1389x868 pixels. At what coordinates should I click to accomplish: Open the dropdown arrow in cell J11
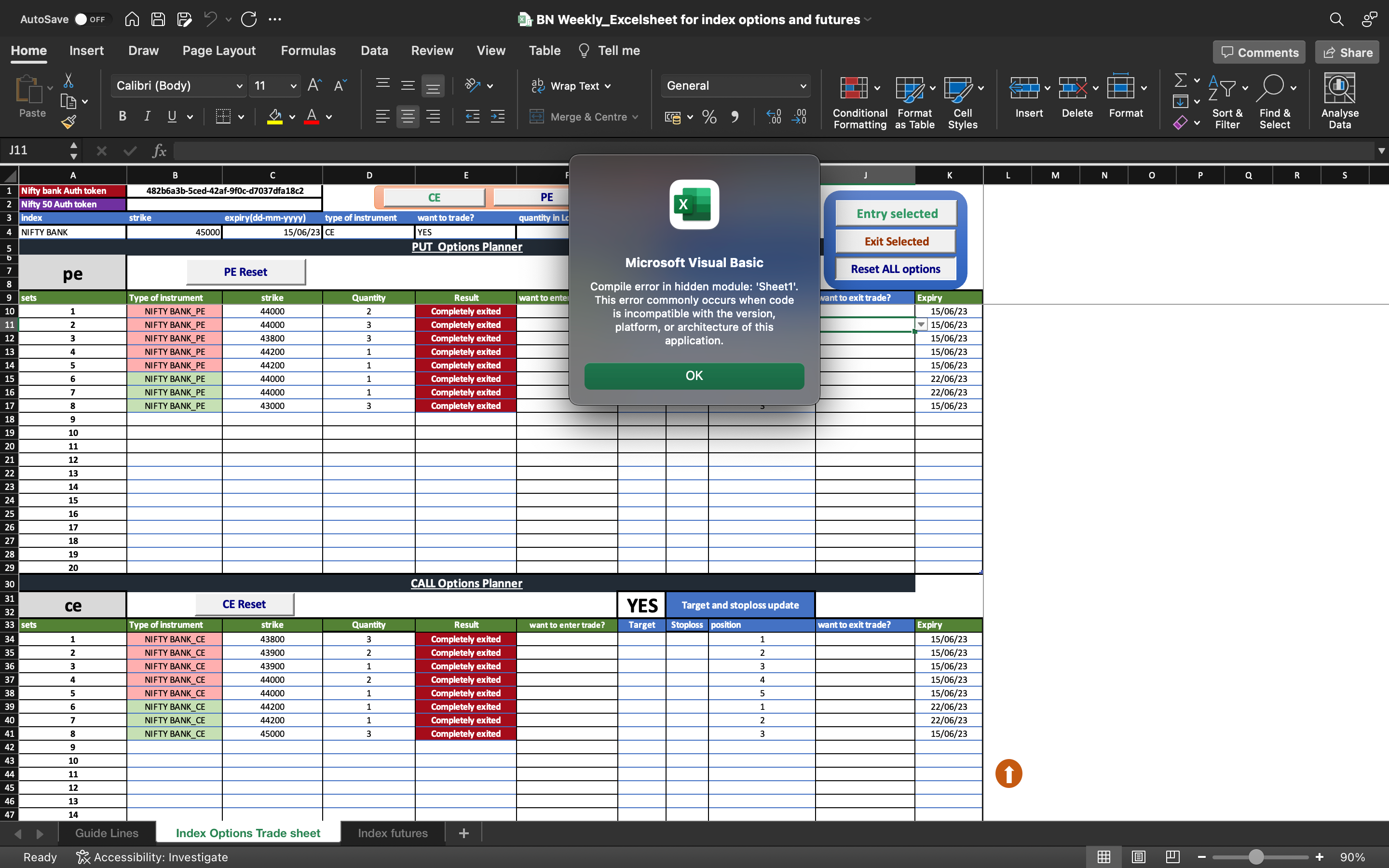tap(921, 325)
